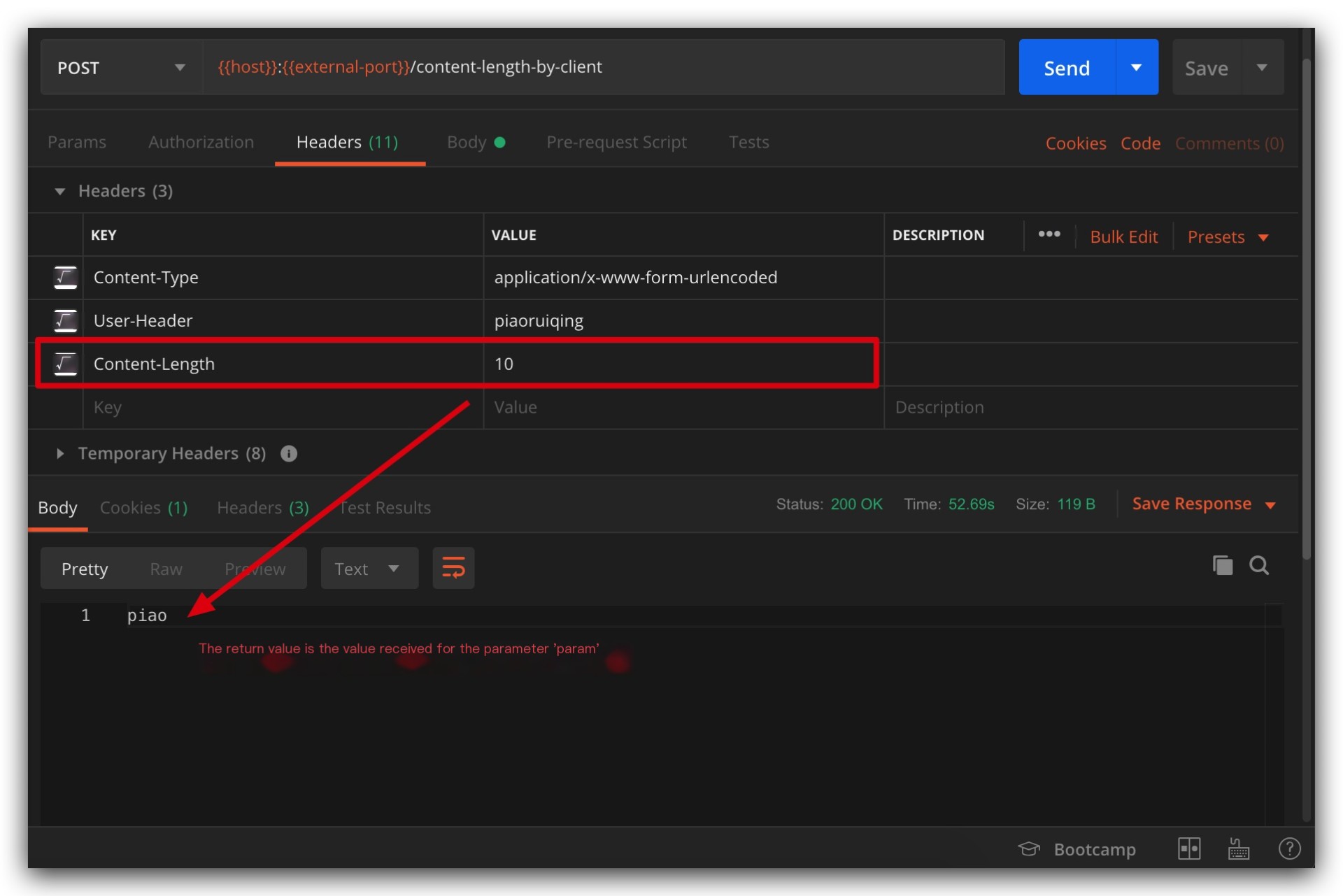Click the Content-Length value 10 cell
This screenshot has height=896, width=1343.
pos(684,364)
